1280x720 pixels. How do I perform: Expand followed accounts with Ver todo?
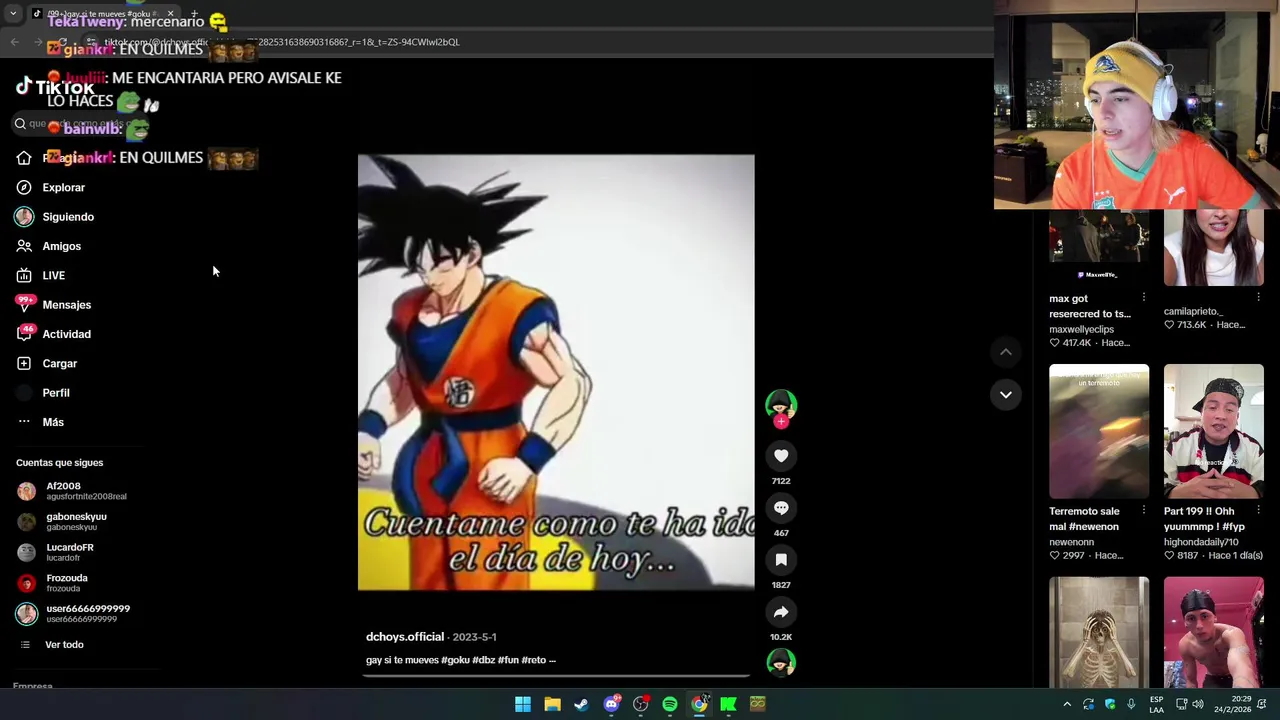coord(52,645)
